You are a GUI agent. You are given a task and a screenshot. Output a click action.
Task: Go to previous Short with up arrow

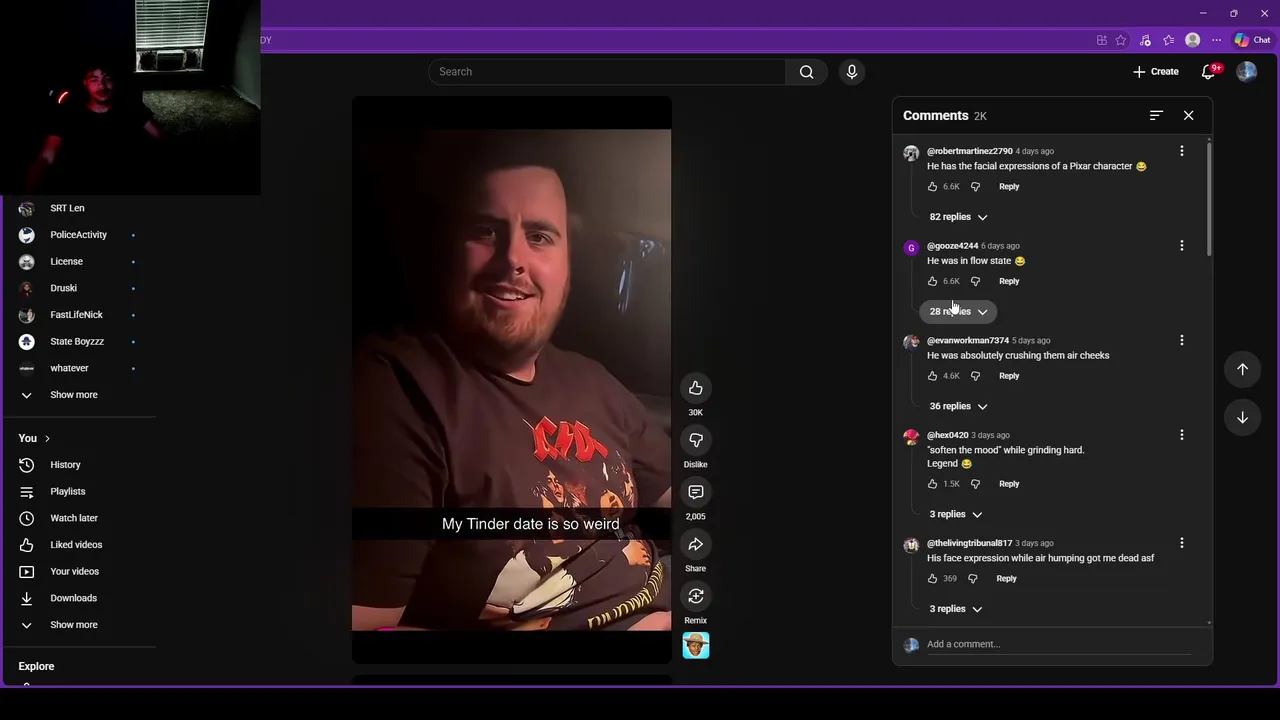[1242, 369]
